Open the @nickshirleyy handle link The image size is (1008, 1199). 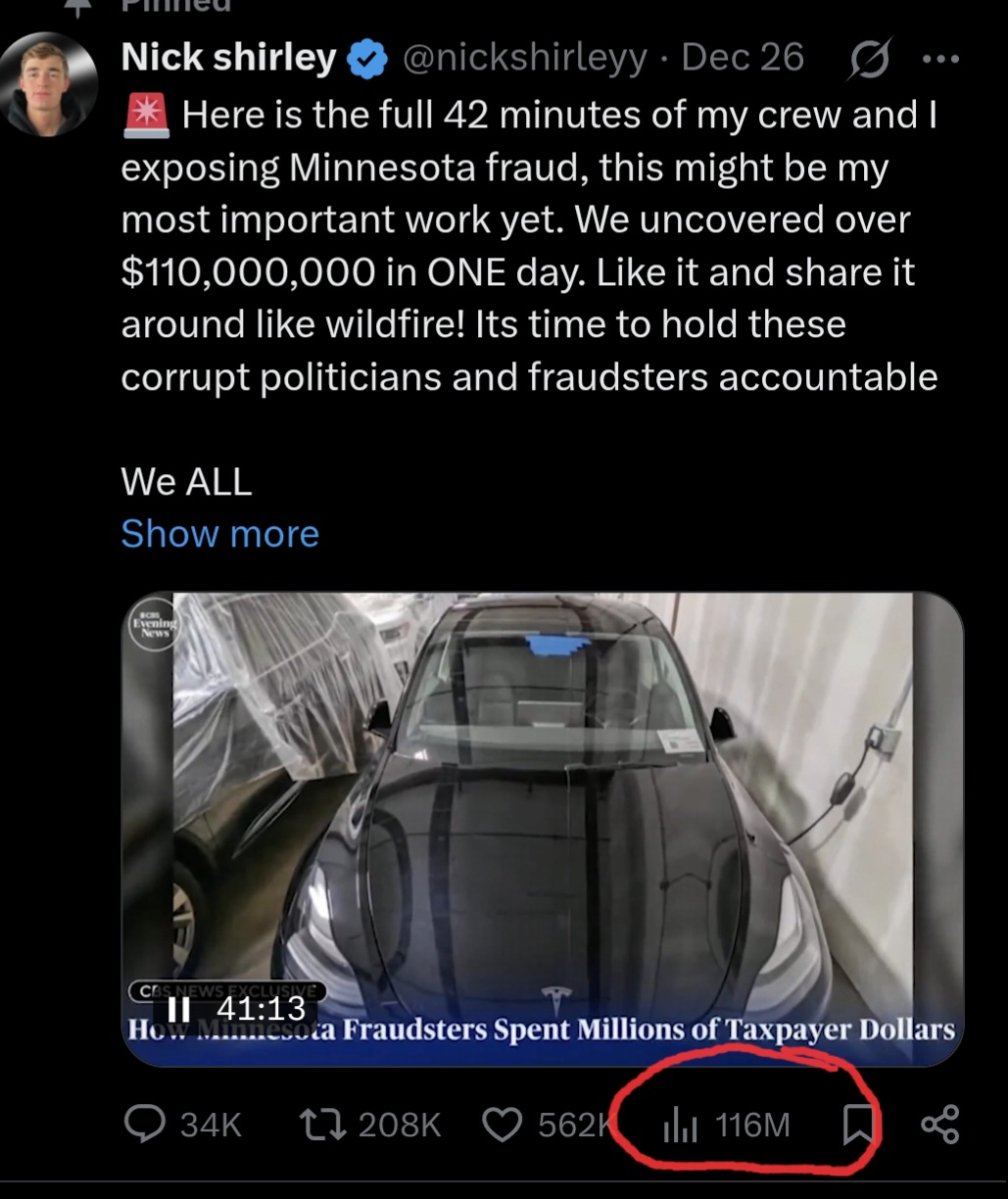525,59
